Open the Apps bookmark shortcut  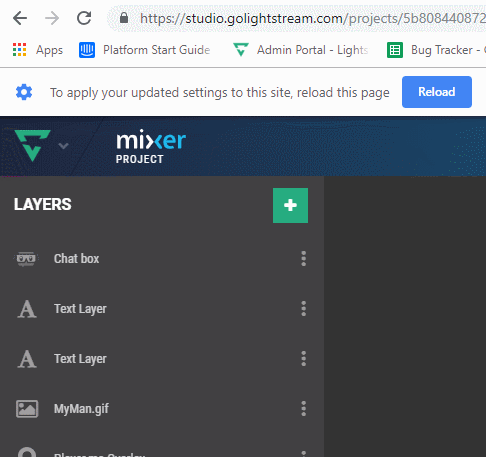(38, 50)
